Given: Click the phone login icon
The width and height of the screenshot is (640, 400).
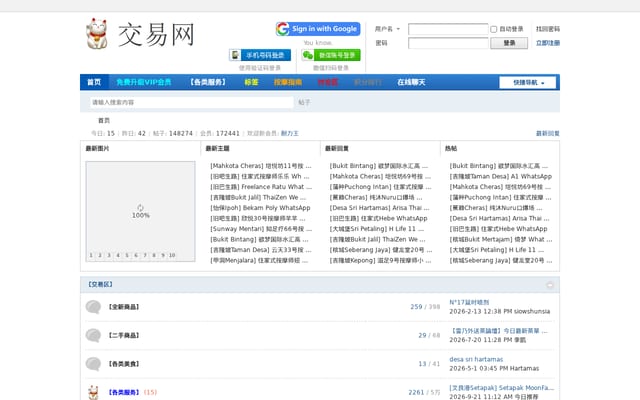Looking at the screenshot, I should pos(235,55).
